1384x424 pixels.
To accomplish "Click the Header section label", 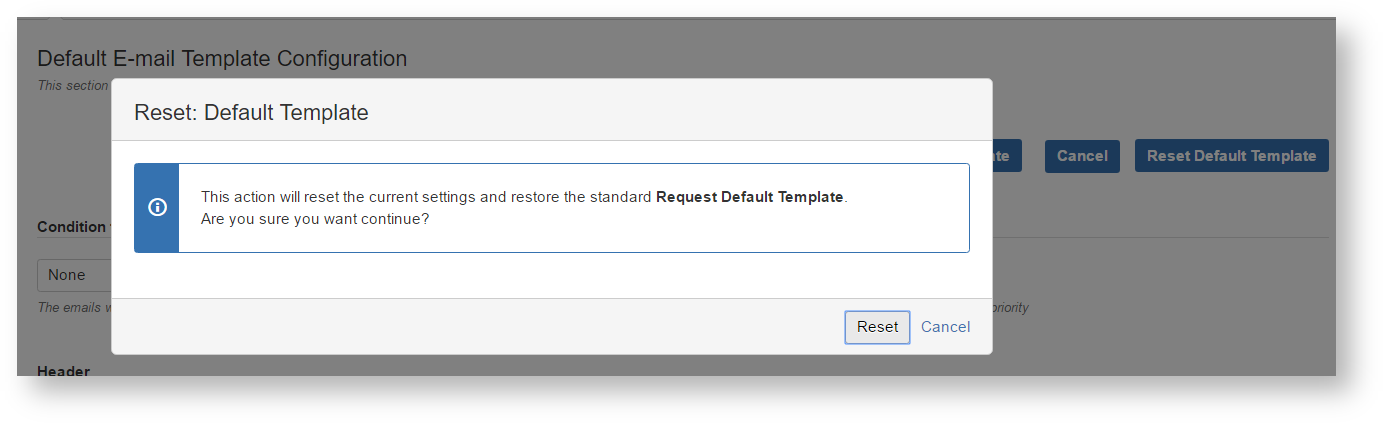I will pos(63,371).
